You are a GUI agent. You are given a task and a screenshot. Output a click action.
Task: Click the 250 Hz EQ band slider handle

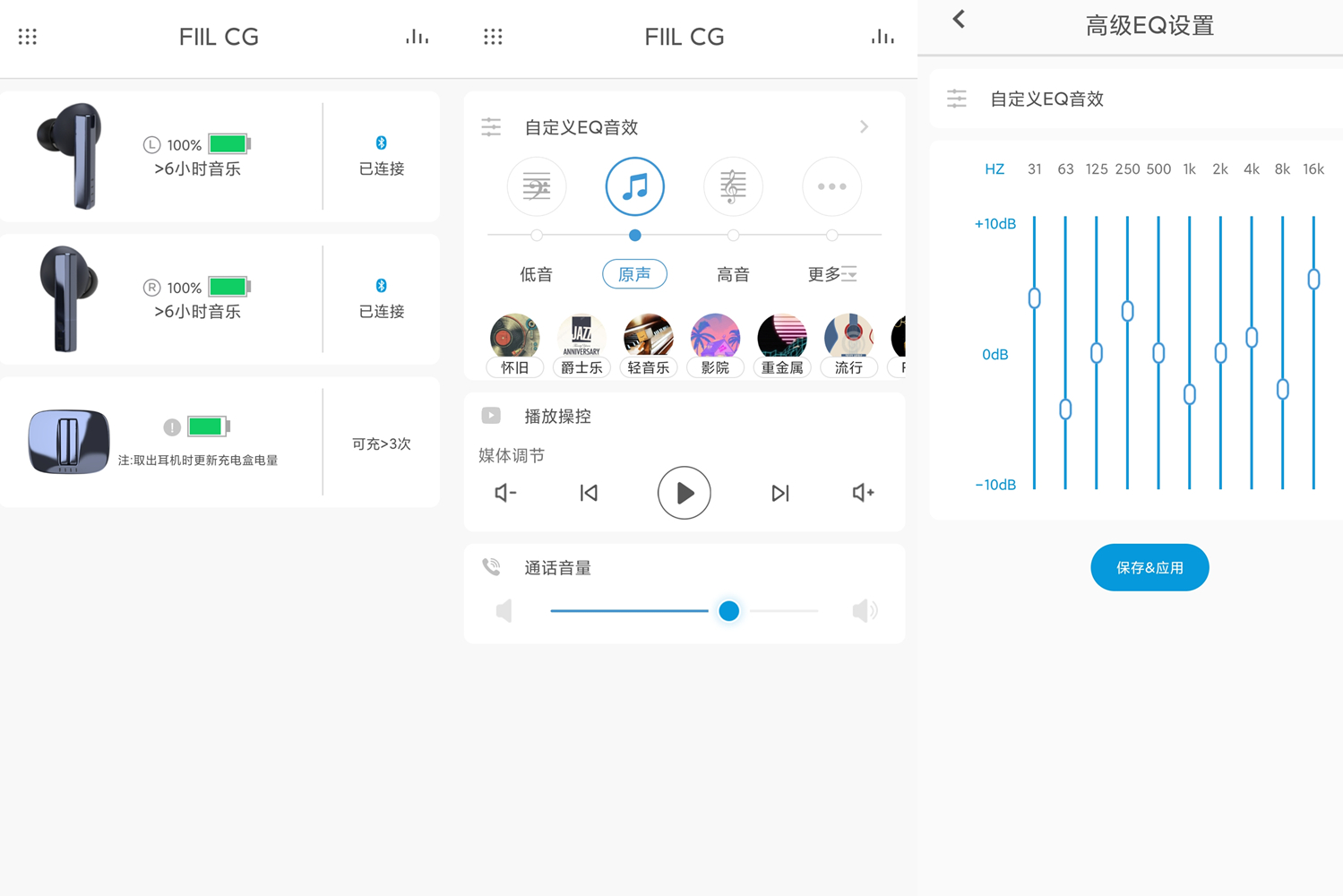point(1128,311)
